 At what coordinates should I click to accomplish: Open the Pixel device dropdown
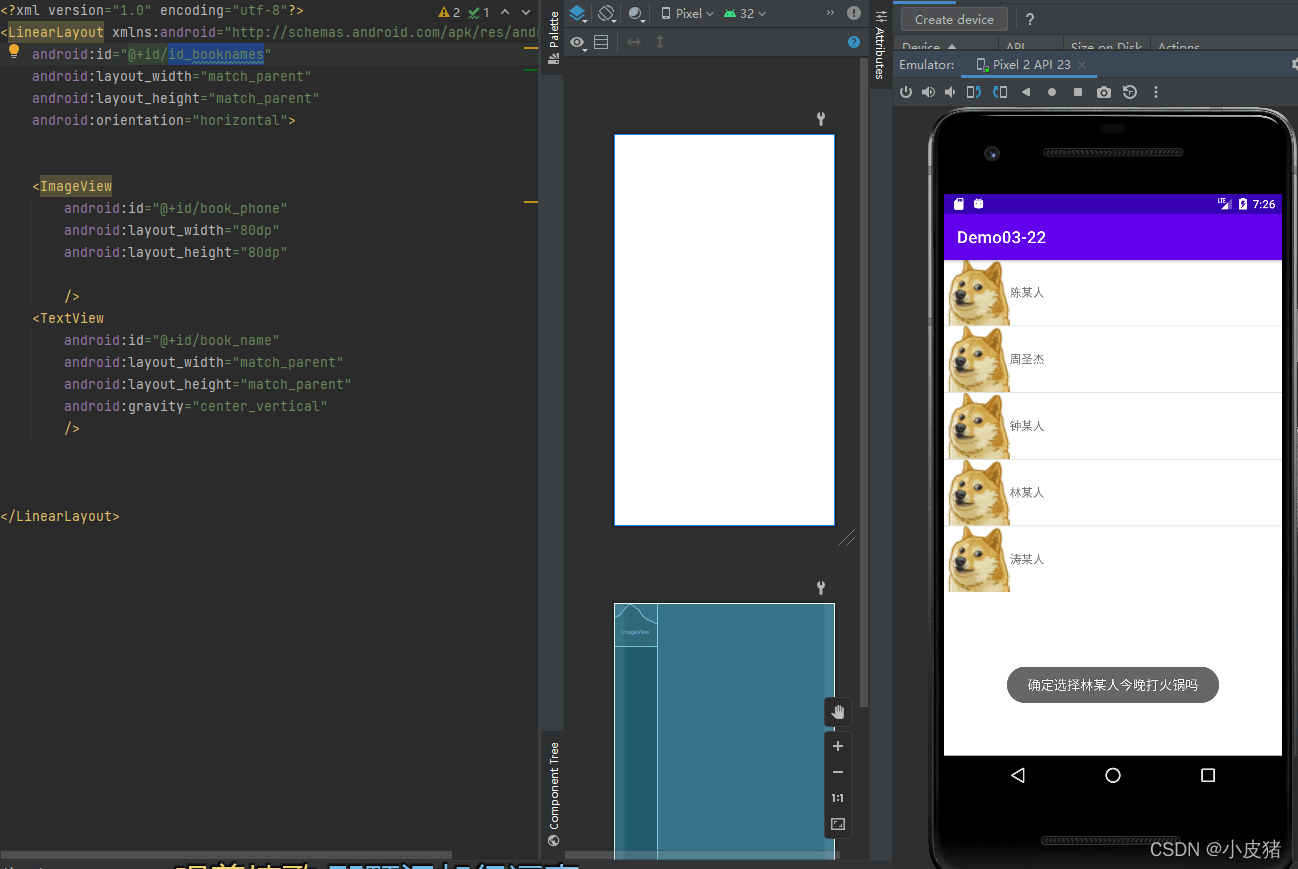tap(687, 14)
